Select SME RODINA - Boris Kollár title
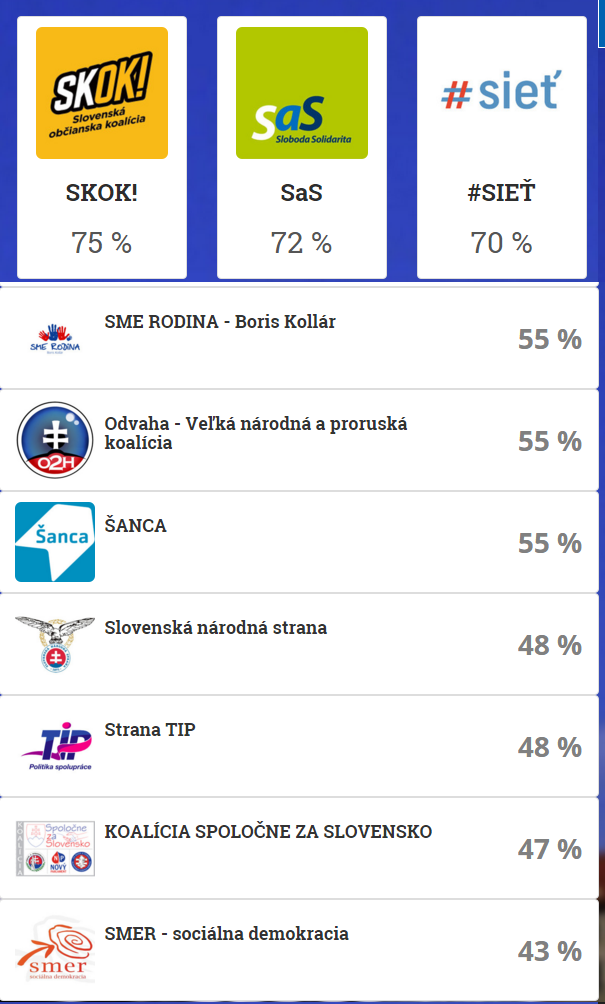Screen dimensions: 605x1004 (220, 322)
